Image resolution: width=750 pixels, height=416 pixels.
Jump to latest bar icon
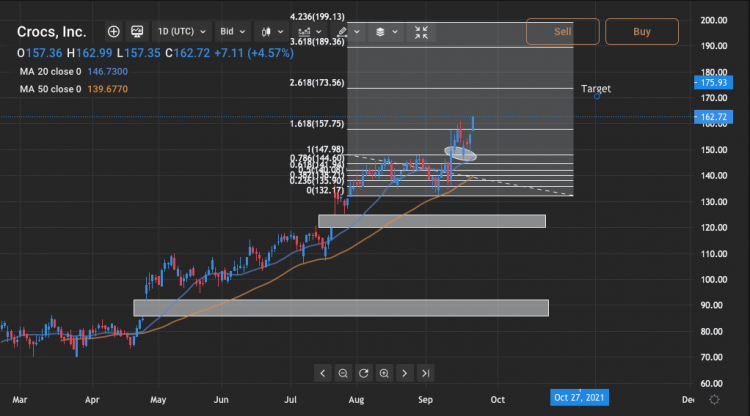tap(425, 373)
